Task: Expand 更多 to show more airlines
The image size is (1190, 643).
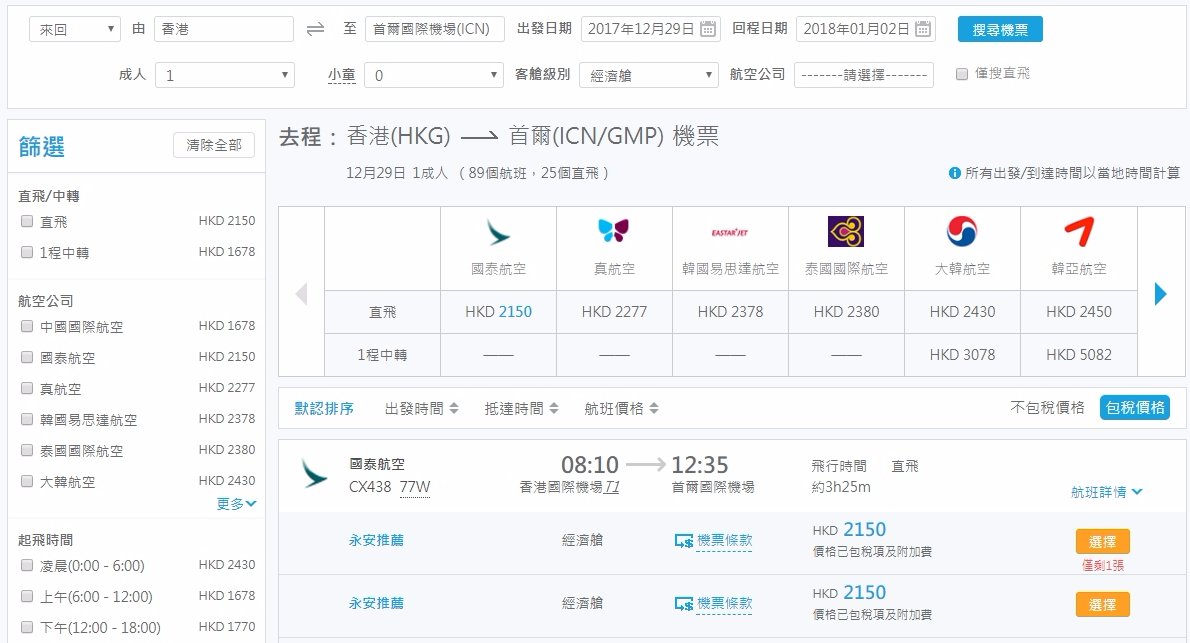Action: pyautogui.click(x=236, y=503)
